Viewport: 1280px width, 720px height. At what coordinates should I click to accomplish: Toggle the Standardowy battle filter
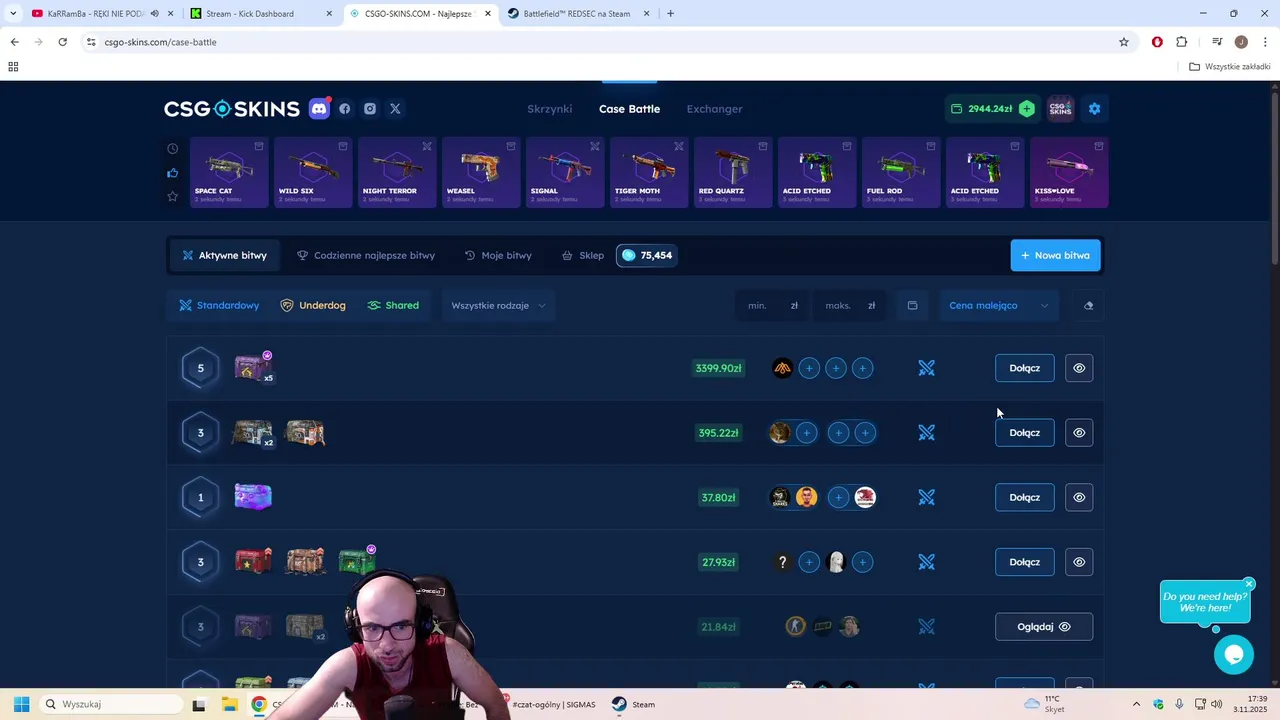tap(219, 306)
